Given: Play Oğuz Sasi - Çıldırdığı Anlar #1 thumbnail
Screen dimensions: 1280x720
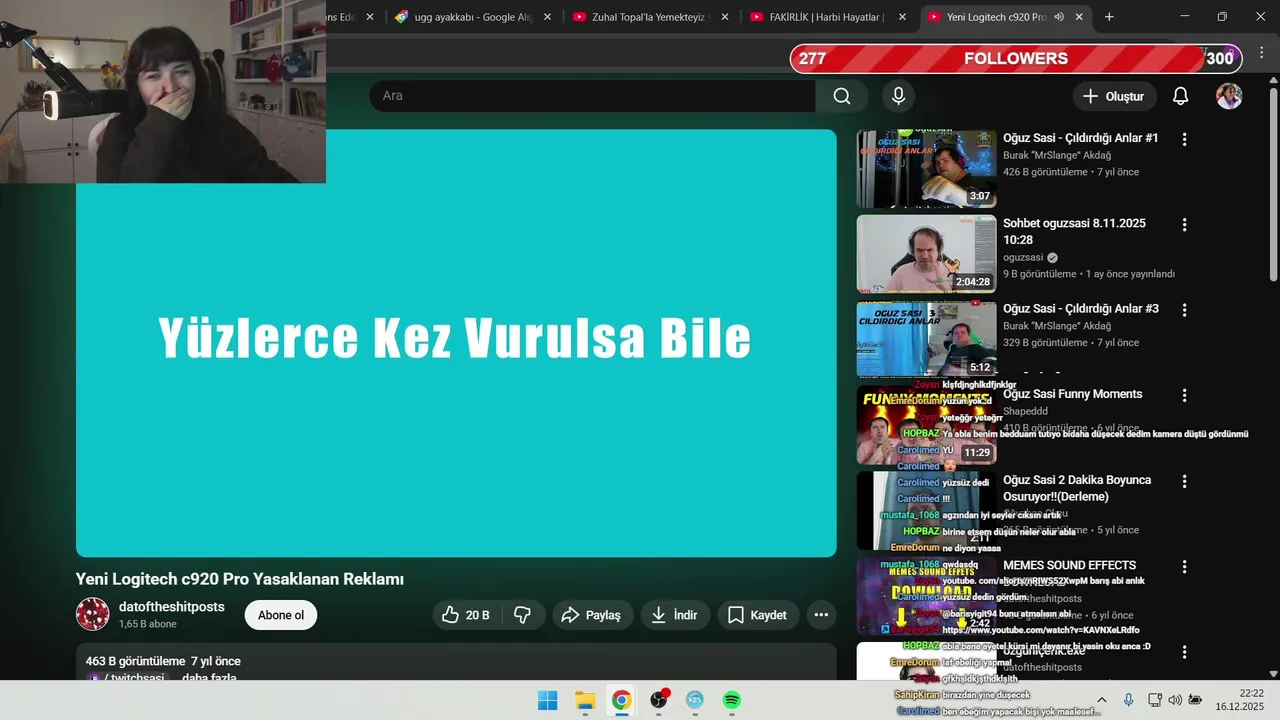Looking at the screenshot, I should [x=926, y=169].
